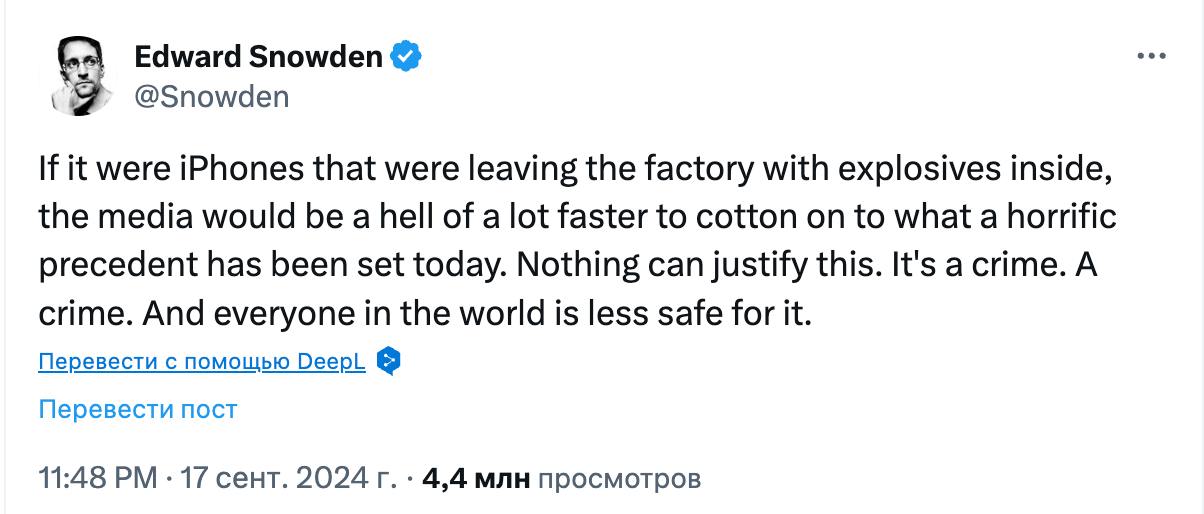Click the blue verified badge

[x=406, y=57]
